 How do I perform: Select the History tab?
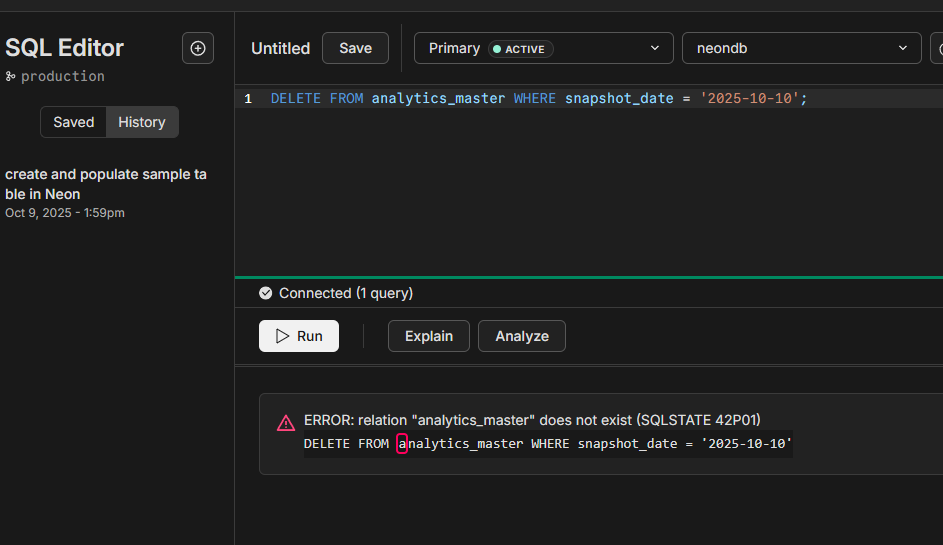[142, 122]
